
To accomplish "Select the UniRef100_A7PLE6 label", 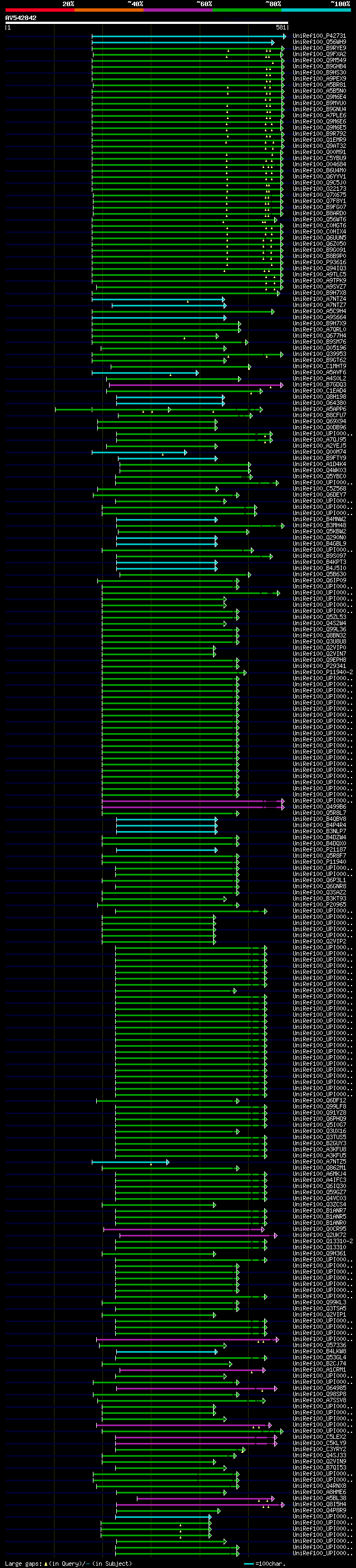I will tap(319, 116).
